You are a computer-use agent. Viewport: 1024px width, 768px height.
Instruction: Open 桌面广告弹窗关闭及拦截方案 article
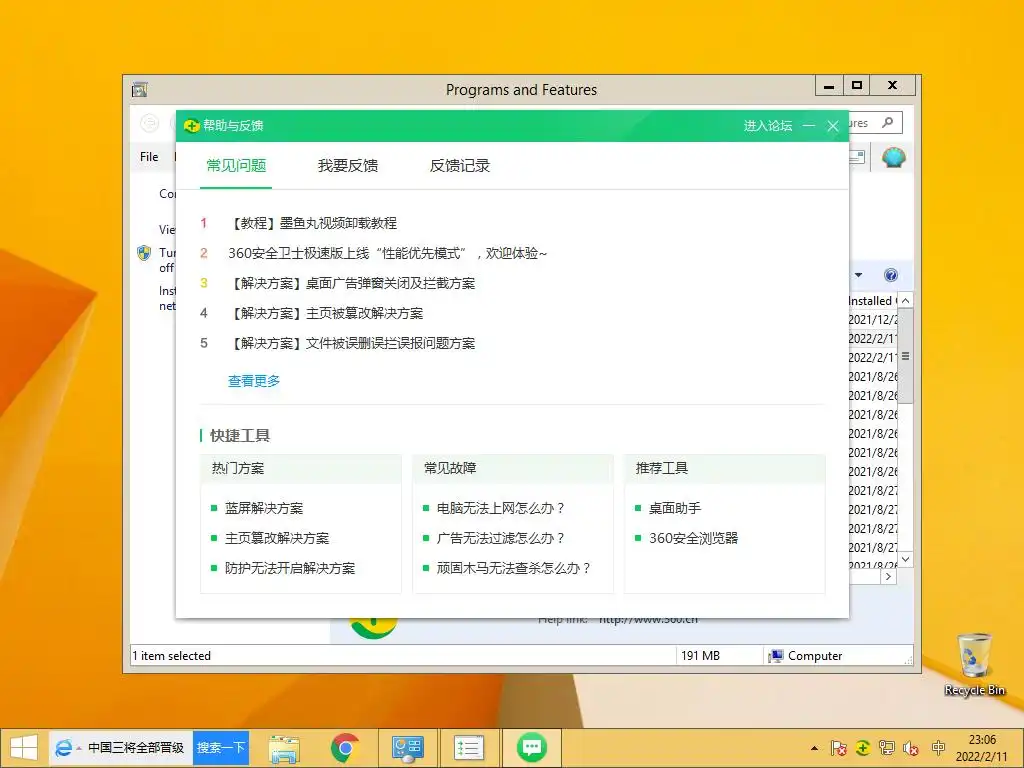[351, 283]
